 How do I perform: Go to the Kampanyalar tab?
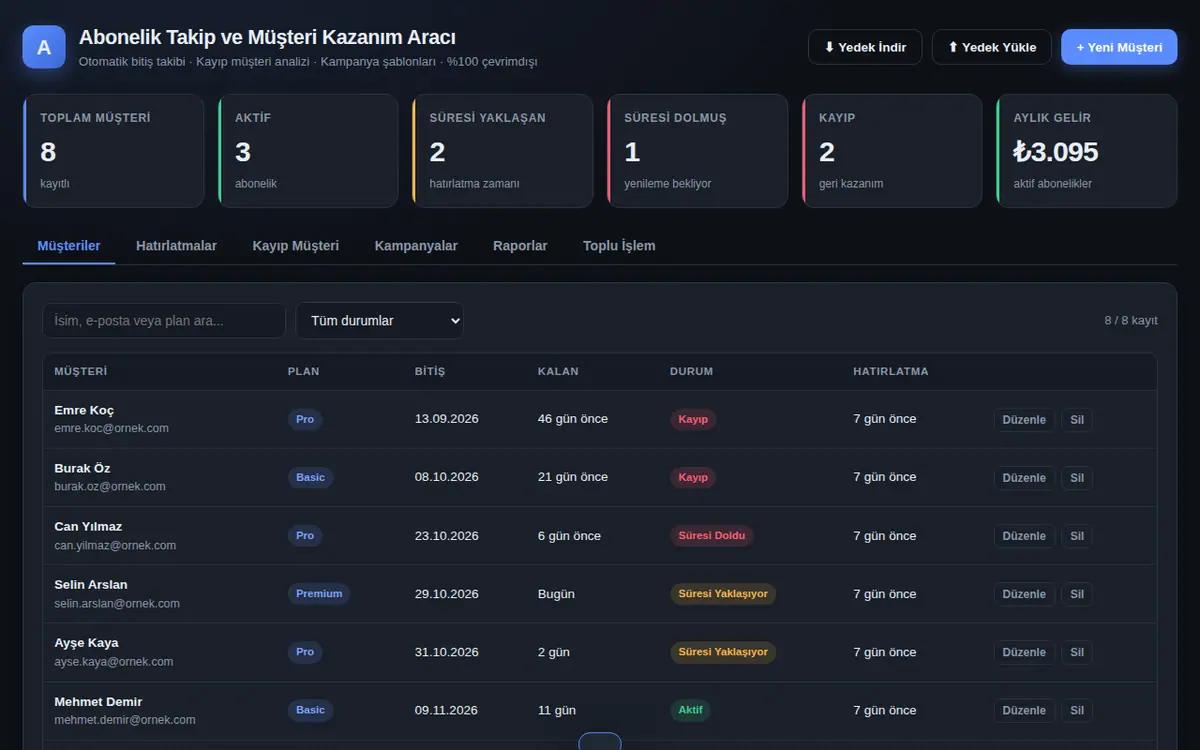(x=416, y=246)
